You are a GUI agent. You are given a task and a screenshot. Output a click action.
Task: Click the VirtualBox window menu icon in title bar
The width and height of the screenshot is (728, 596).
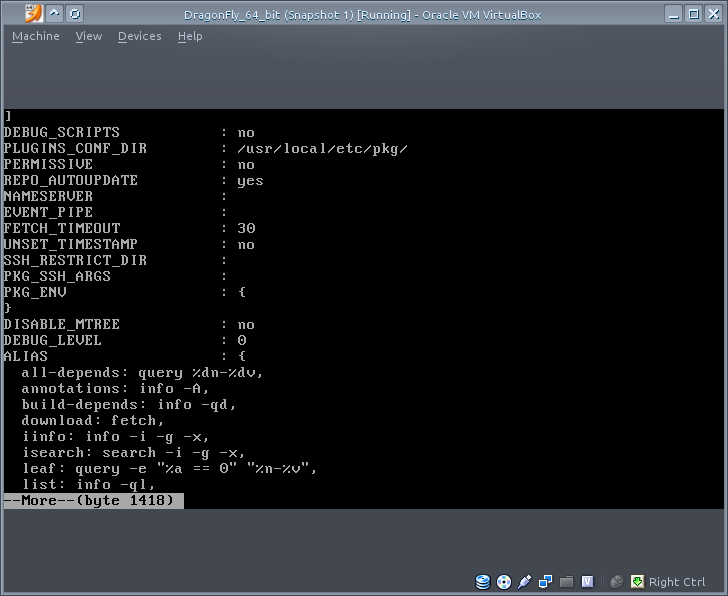point(33,14)
